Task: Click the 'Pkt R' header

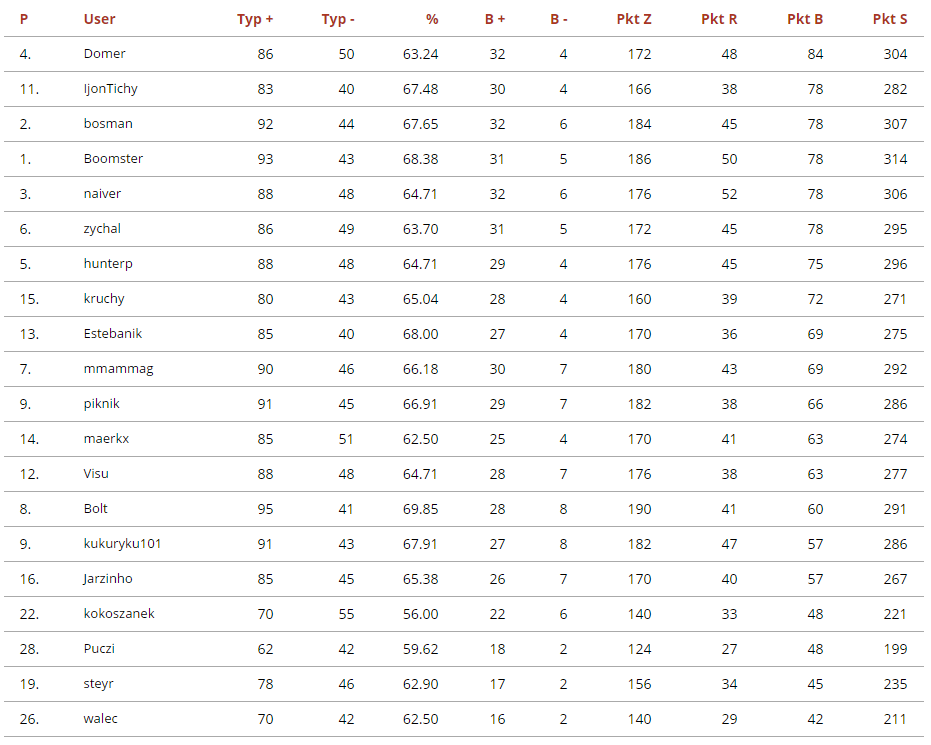Action: pos(719,19)
